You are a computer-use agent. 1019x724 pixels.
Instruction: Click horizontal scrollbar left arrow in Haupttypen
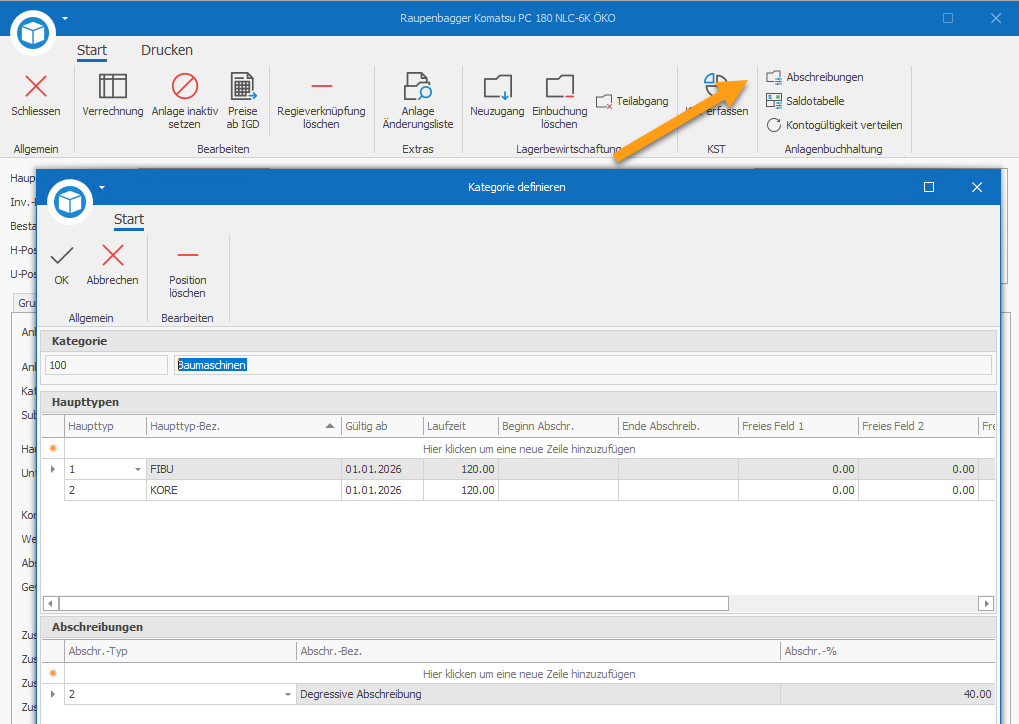pos(51,604)
